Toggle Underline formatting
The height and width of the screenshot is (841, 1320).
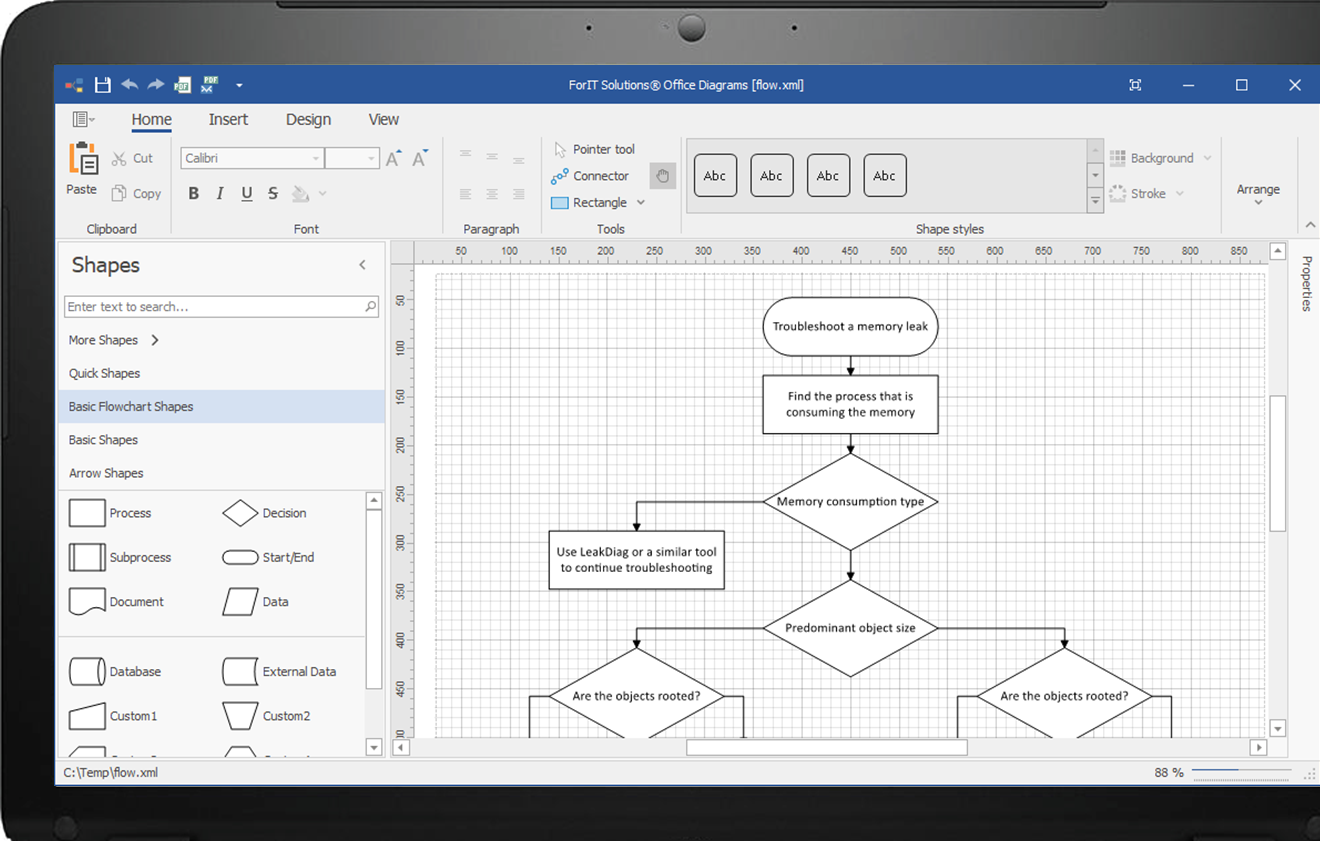(247, 194)
